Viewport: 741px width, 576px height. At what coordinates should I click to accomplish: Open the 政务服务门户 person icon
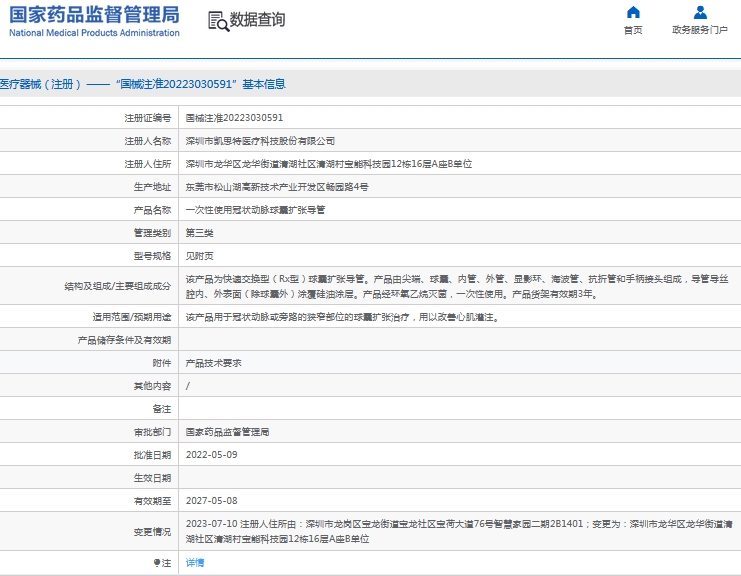[700, 12]
